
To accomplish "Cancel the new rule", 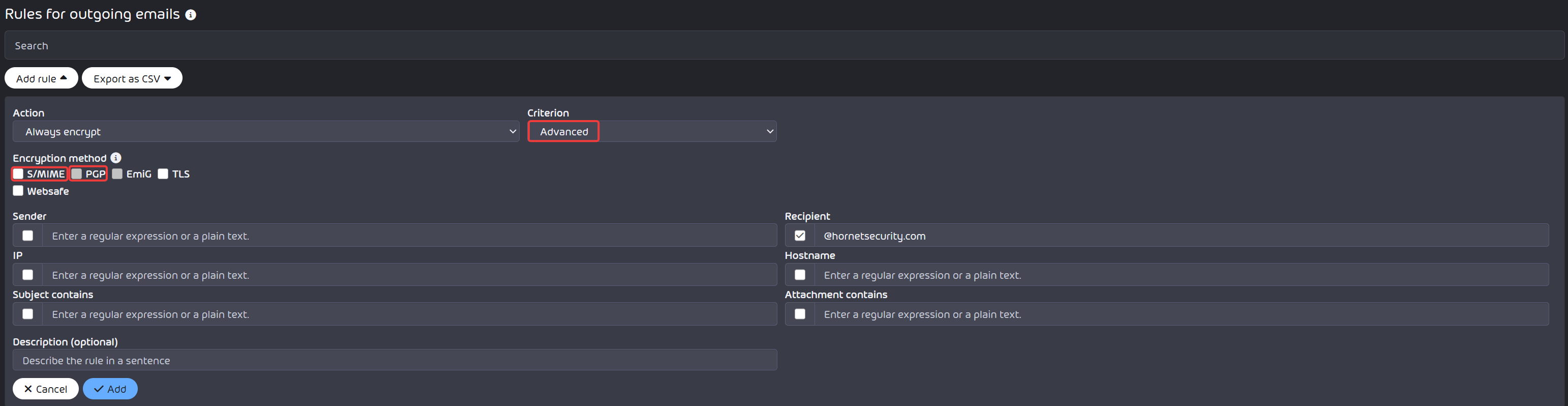I will click(x=46, y=388).
